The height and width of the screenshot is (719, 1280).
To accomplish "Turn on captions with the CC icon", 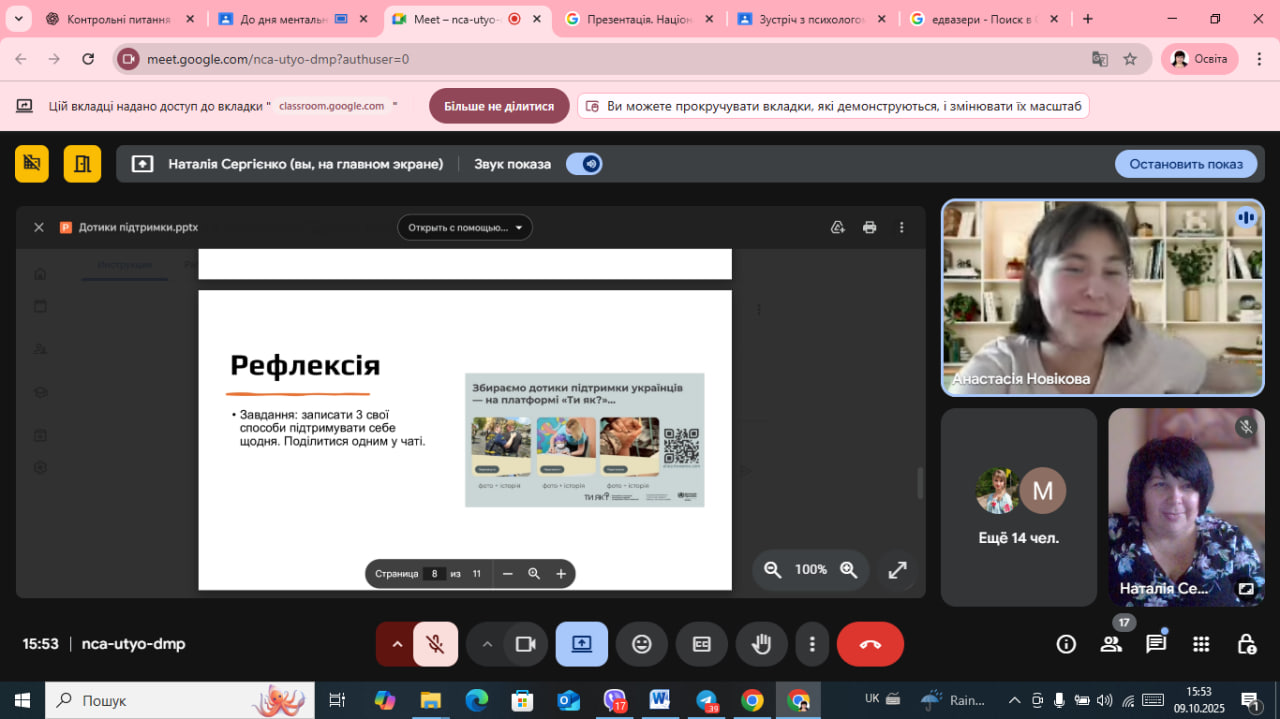I will (x=702, y=644).
